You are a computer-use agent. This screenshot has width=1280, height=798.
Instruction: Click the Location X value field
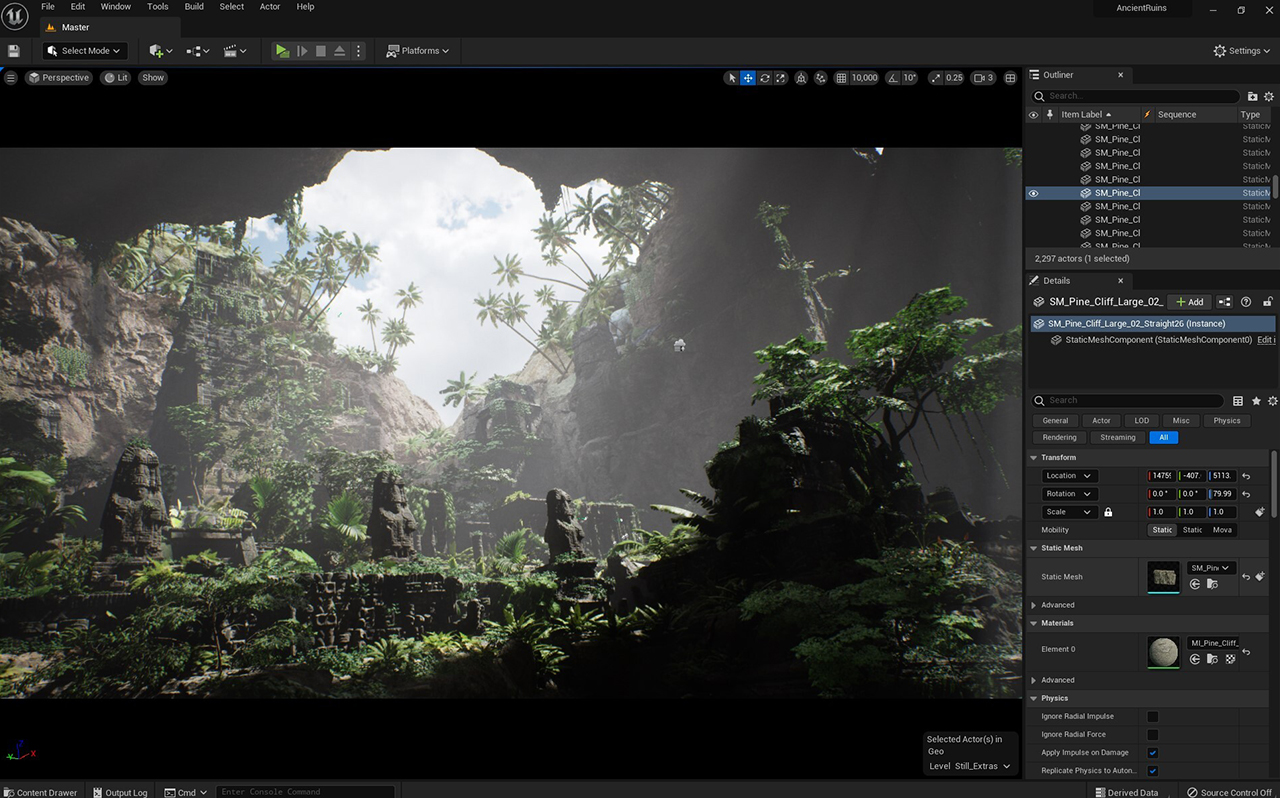[1162, 476]
